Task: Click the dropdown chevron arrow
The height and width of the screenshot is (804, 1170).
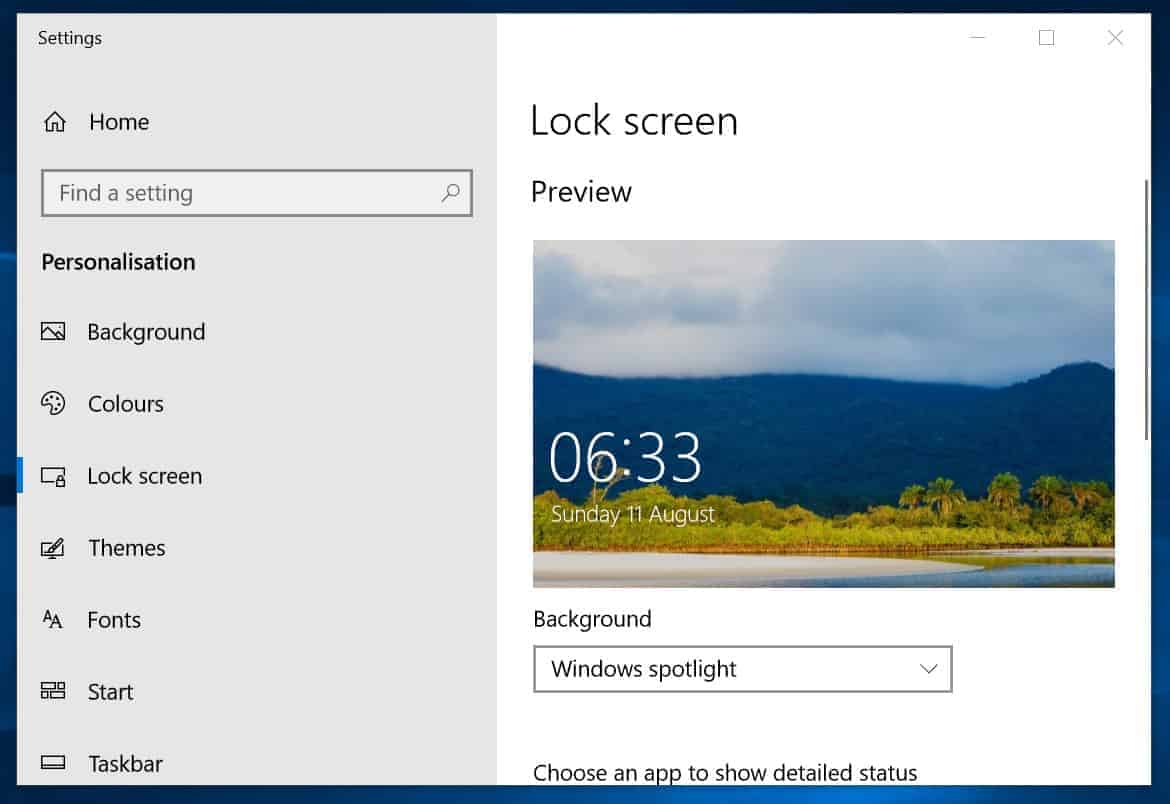Action: (928, 669)
